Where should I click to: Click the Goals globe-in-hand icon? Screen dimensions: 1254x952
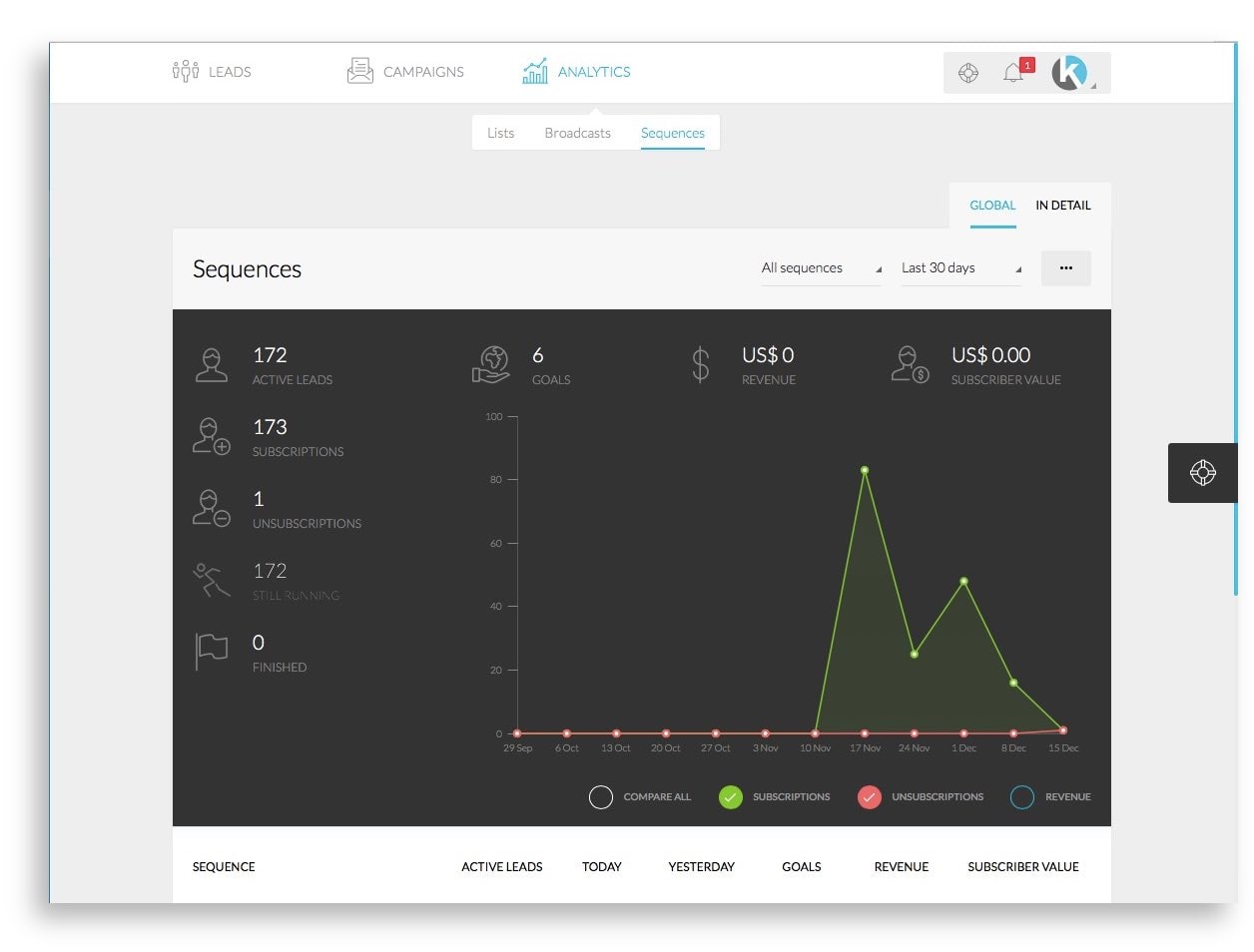point(490,364)
